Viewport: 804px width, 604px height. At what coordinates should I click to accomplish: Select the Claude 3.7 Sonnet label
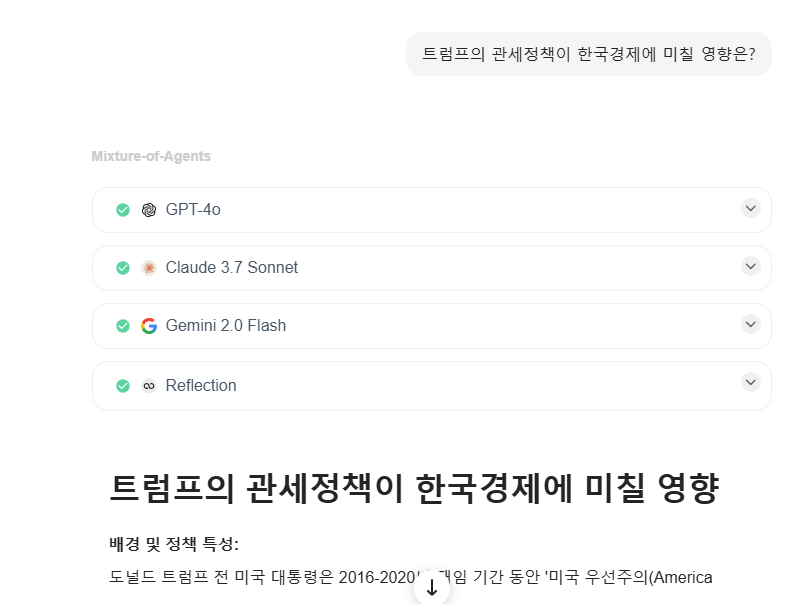point(232,268)
